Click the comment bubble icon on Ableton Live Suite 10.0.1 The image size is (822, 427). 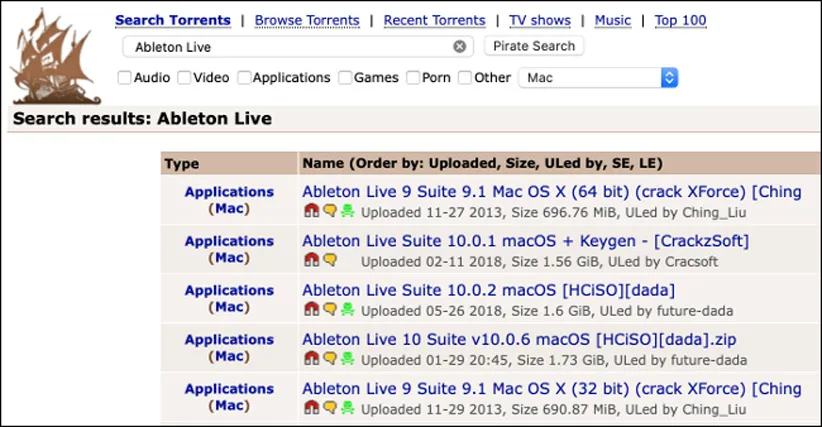click(329, 260)
